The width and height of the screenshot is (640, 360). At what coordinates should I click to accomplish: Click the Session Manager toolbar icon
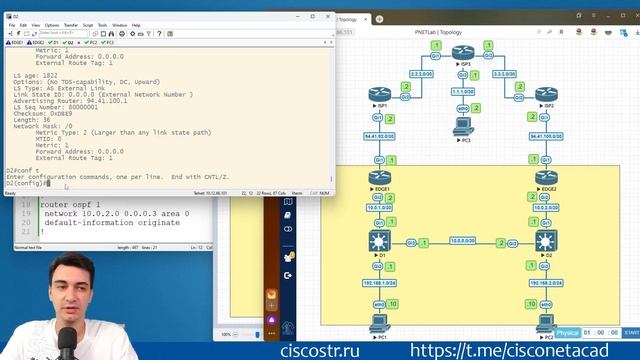11,34
